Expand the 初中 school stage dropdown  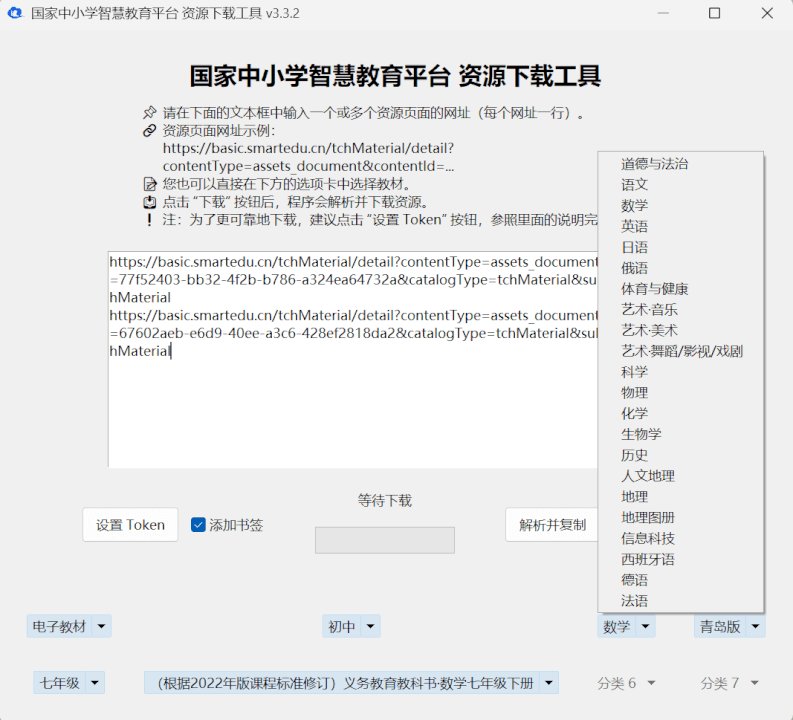click(351, 626)
